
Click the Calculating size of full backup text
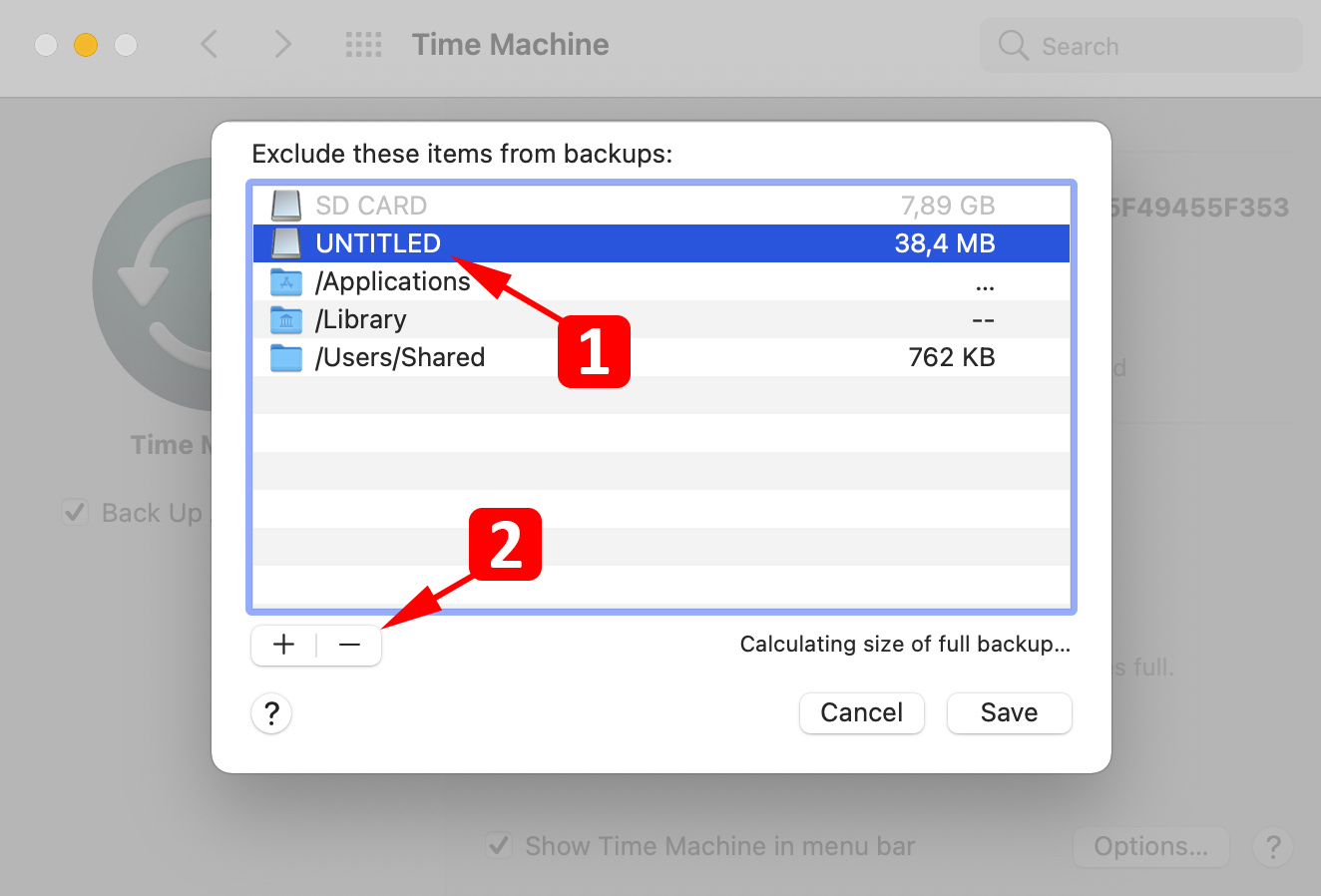click(x=905, y=645)
